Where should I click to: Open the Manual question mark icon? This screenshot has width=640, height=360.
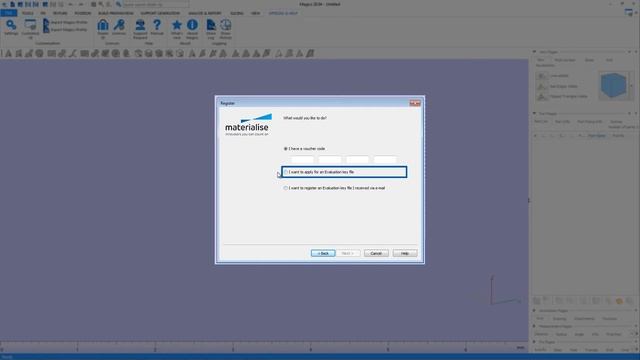(157, 27)
